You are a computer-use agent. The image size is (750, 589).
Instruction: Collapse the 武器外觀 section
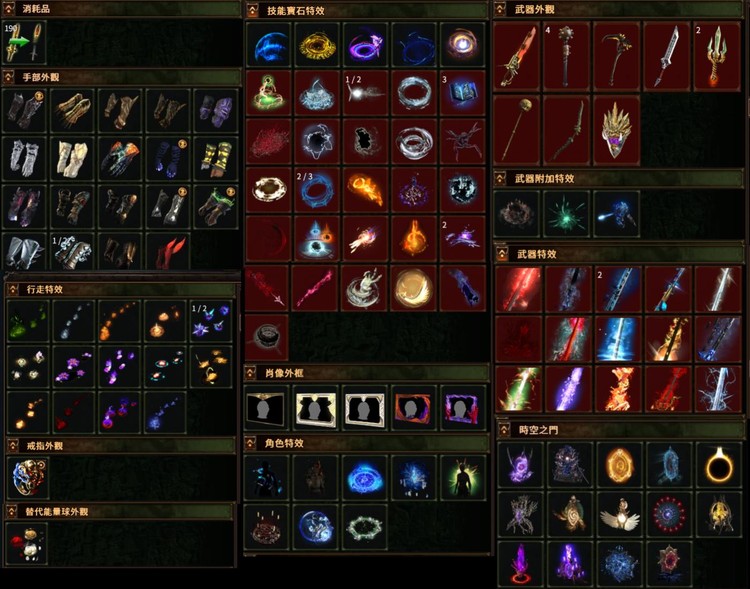point(500,9)
